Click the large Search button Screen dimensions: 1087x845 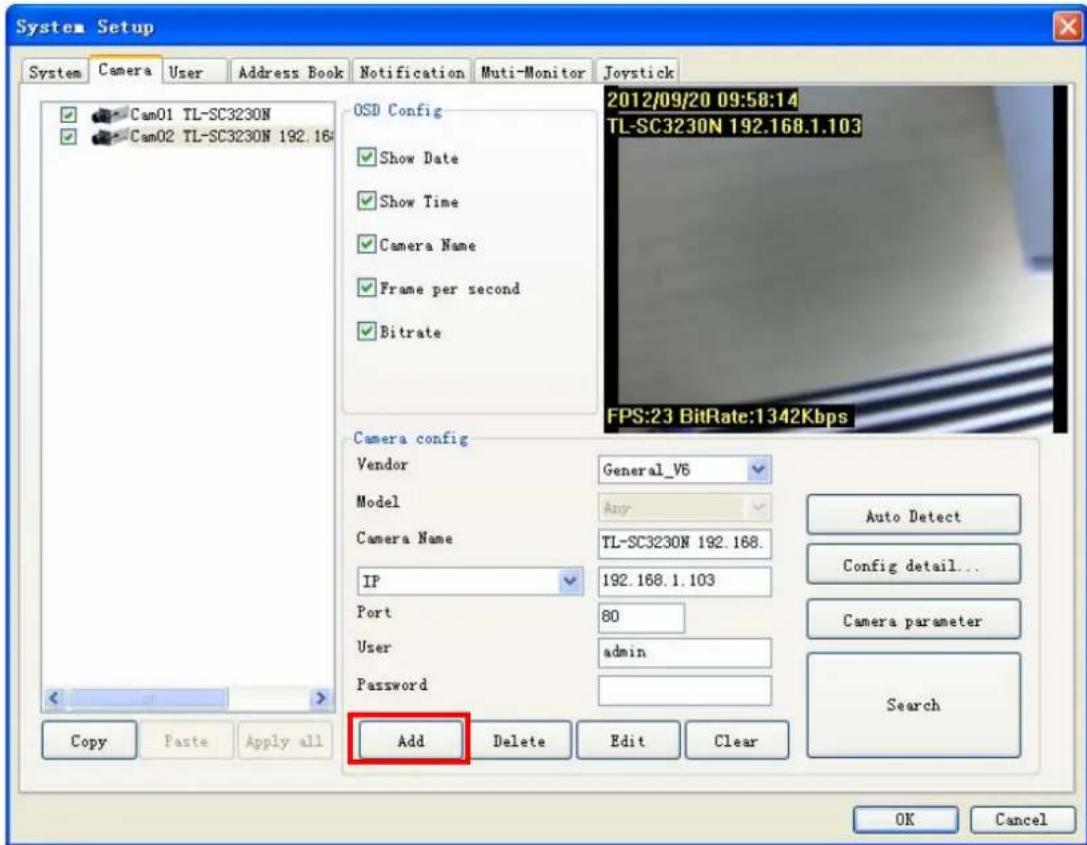click(x=913, y=705)
